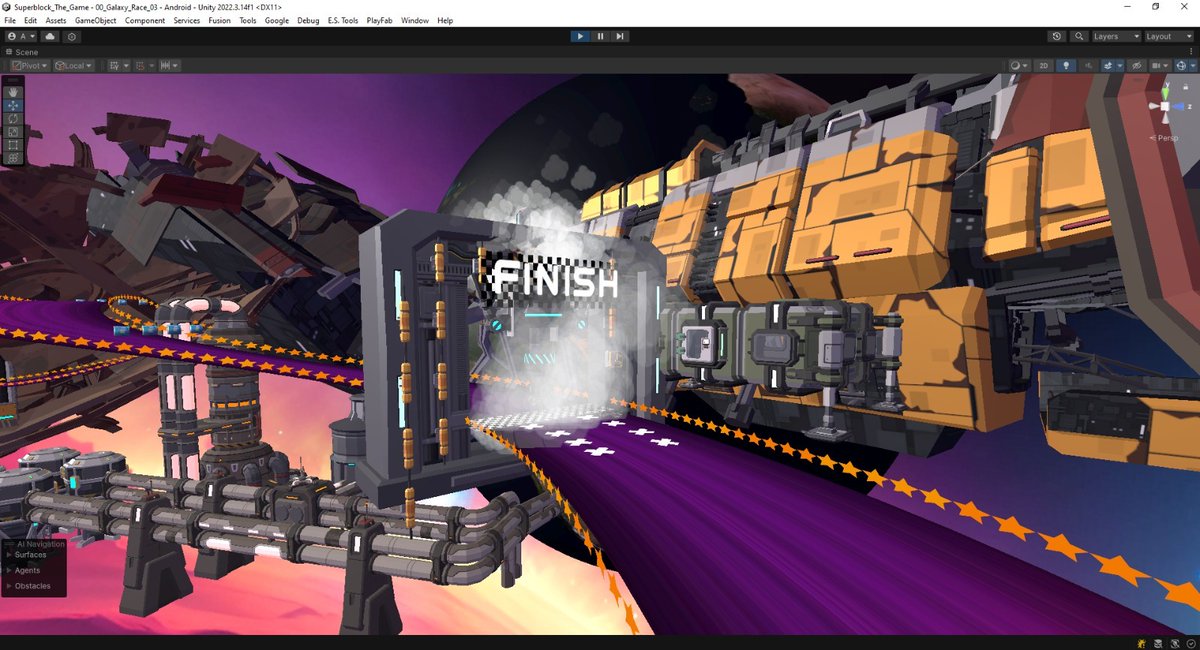1200x650 pixels.
Task: Click the green Y axis of orientation gizmo
Action: [x=1164, y=94]
